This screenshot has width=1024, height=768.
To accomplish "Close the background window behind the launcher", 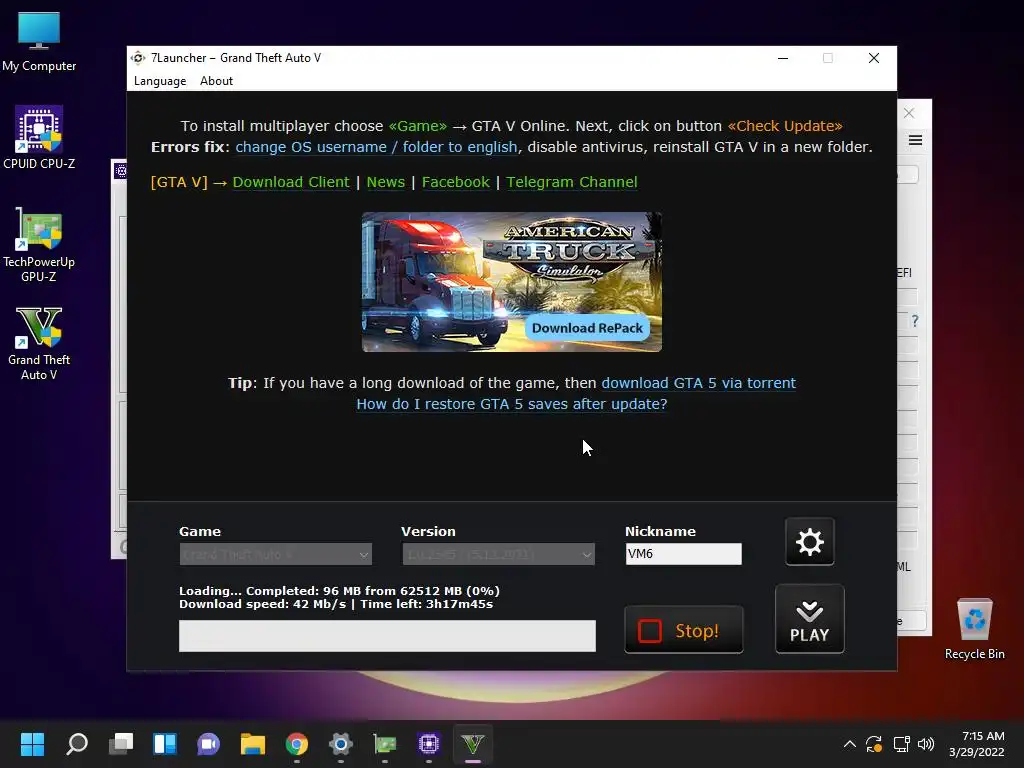I will coord(909,113).
